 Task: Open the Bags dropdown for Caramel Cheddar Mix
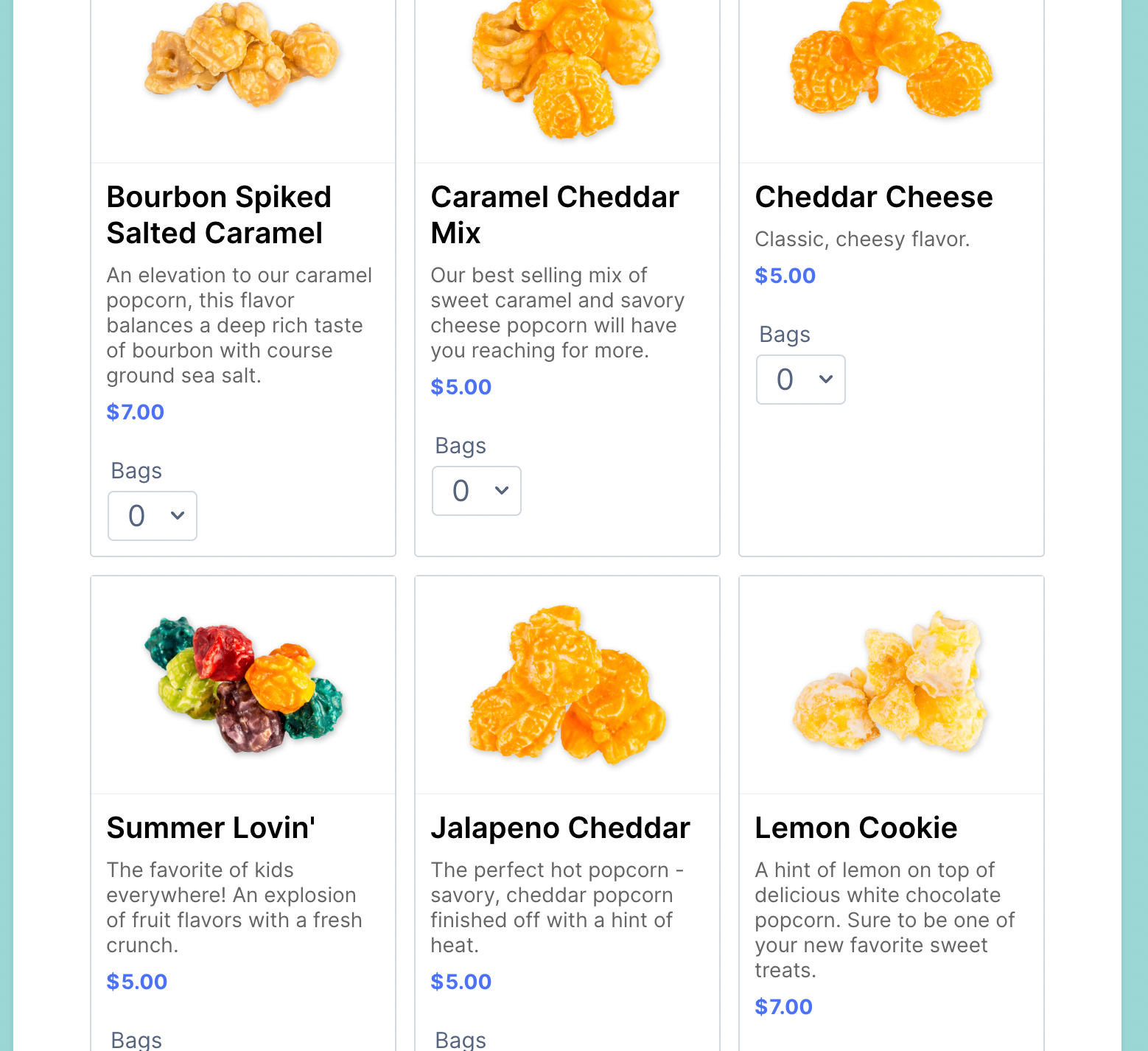476,490
